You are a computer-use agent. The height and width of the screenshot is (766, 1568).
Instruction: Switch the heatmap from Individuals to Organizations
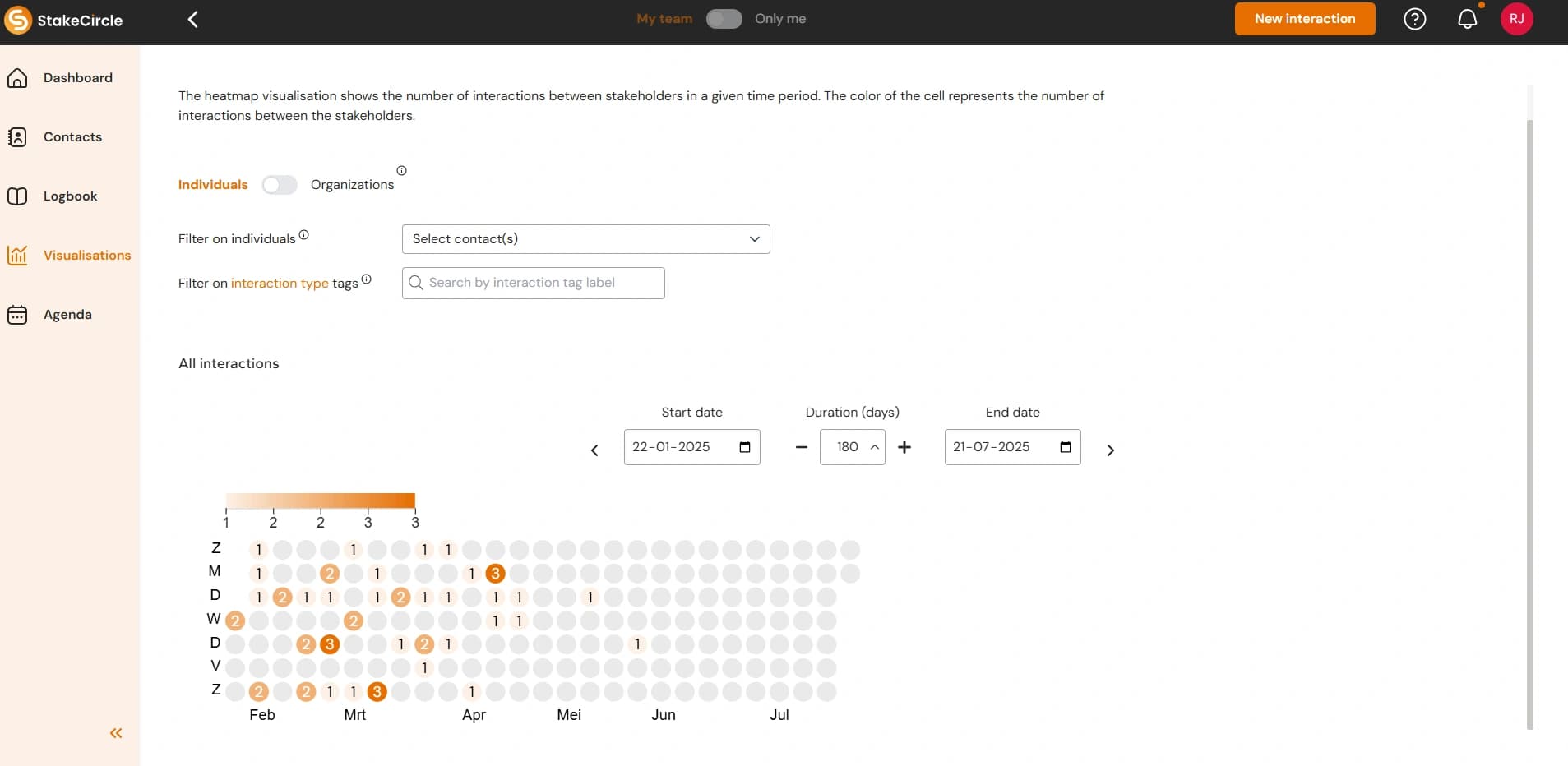coord(280,184)
